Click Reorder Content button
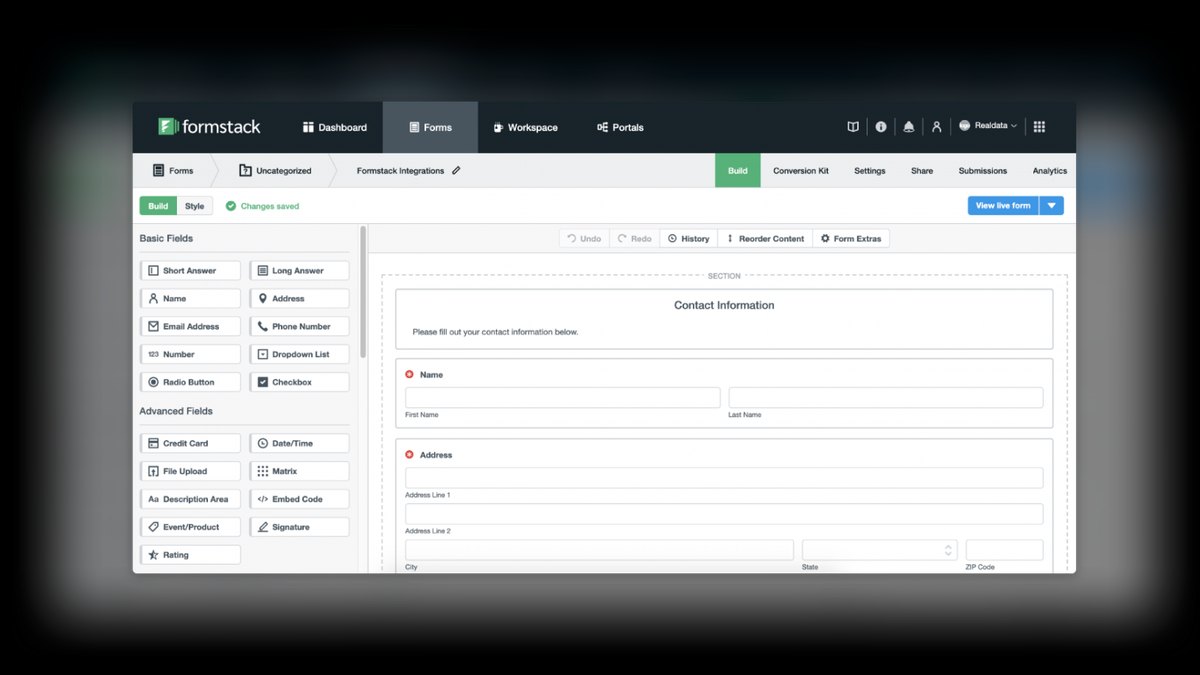 [x=765, y=239]
